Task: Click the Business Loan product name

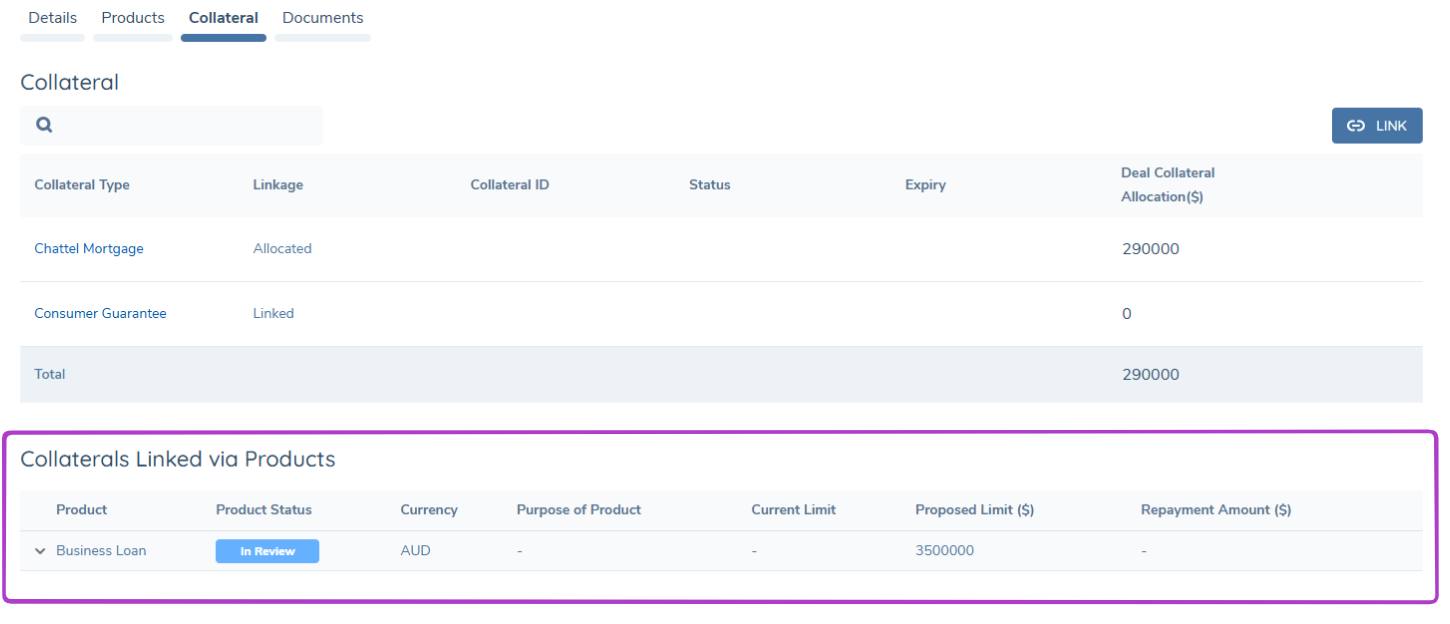Action: click(x=101, y=551)
